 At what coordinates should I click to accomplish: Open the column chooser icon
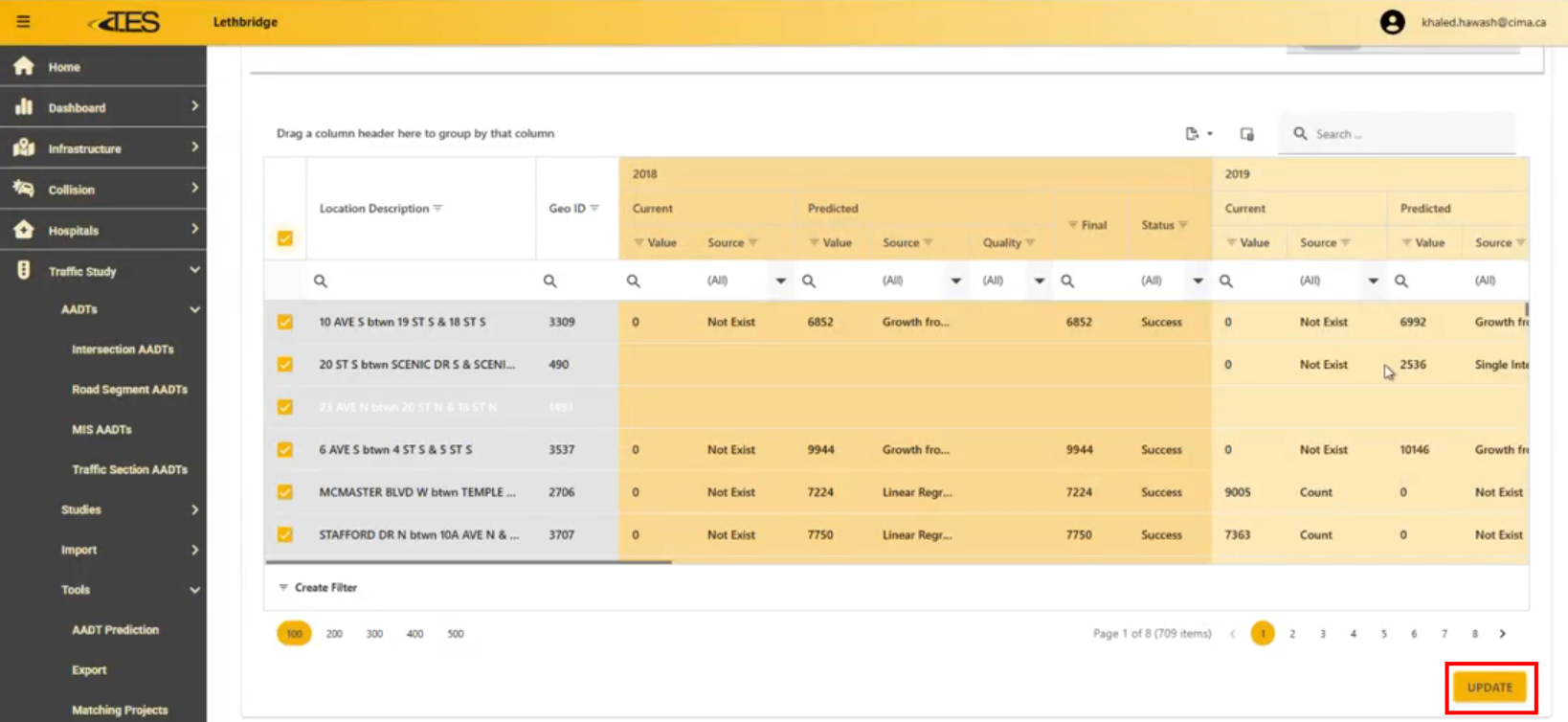[1246, 134]
